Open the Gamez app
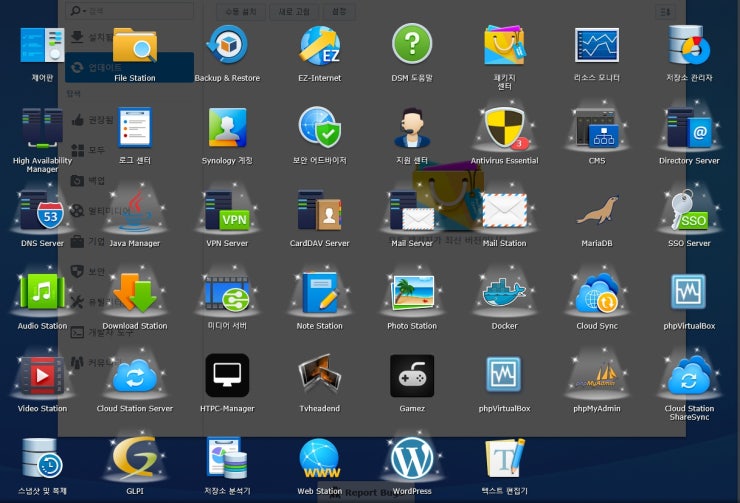740x503 pixels. tap(412, 376)
